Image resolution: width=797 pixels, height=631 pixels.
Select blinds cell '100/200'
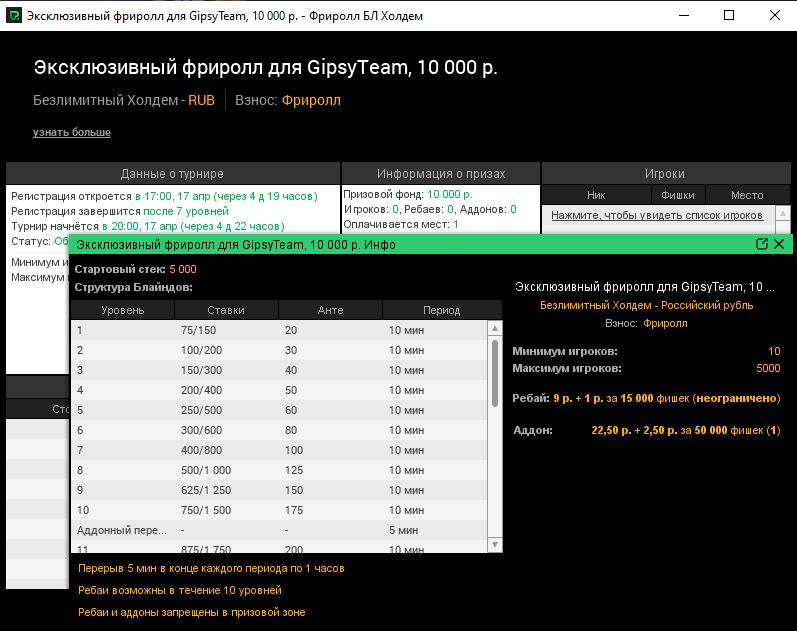(x=201, y=350)
